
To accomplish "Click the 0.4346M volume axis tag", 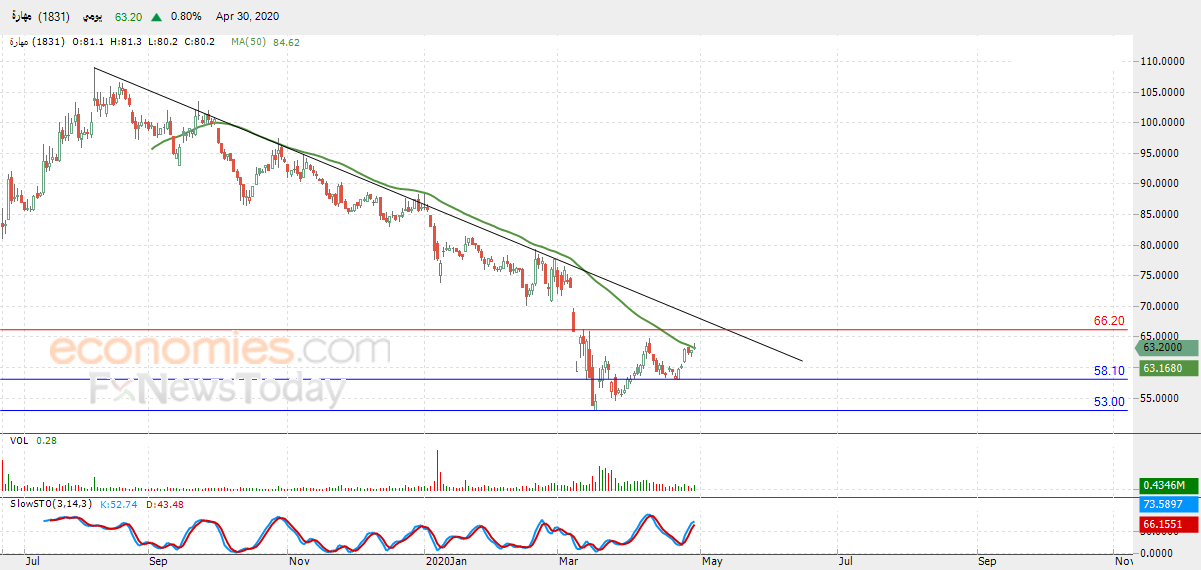I will (1167, 485).
